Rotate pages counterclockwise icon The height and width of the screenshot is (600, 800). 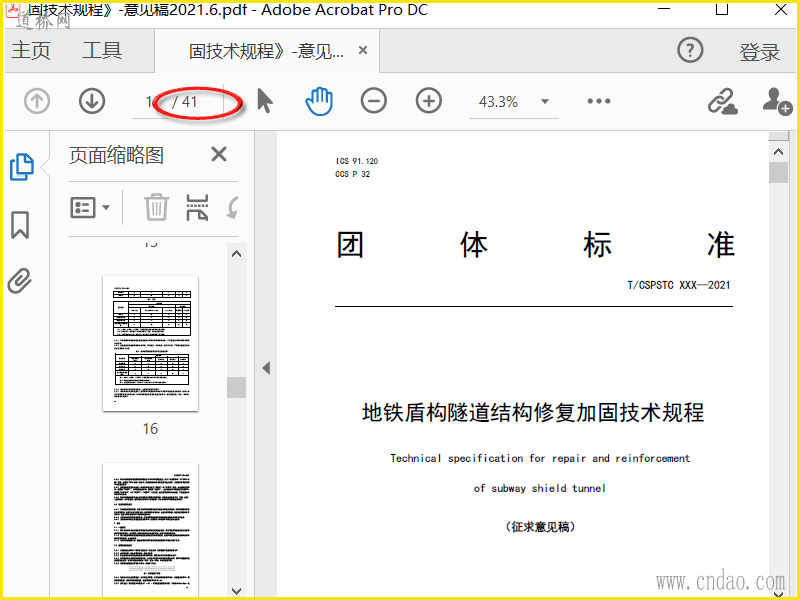[x=233, y=208]
